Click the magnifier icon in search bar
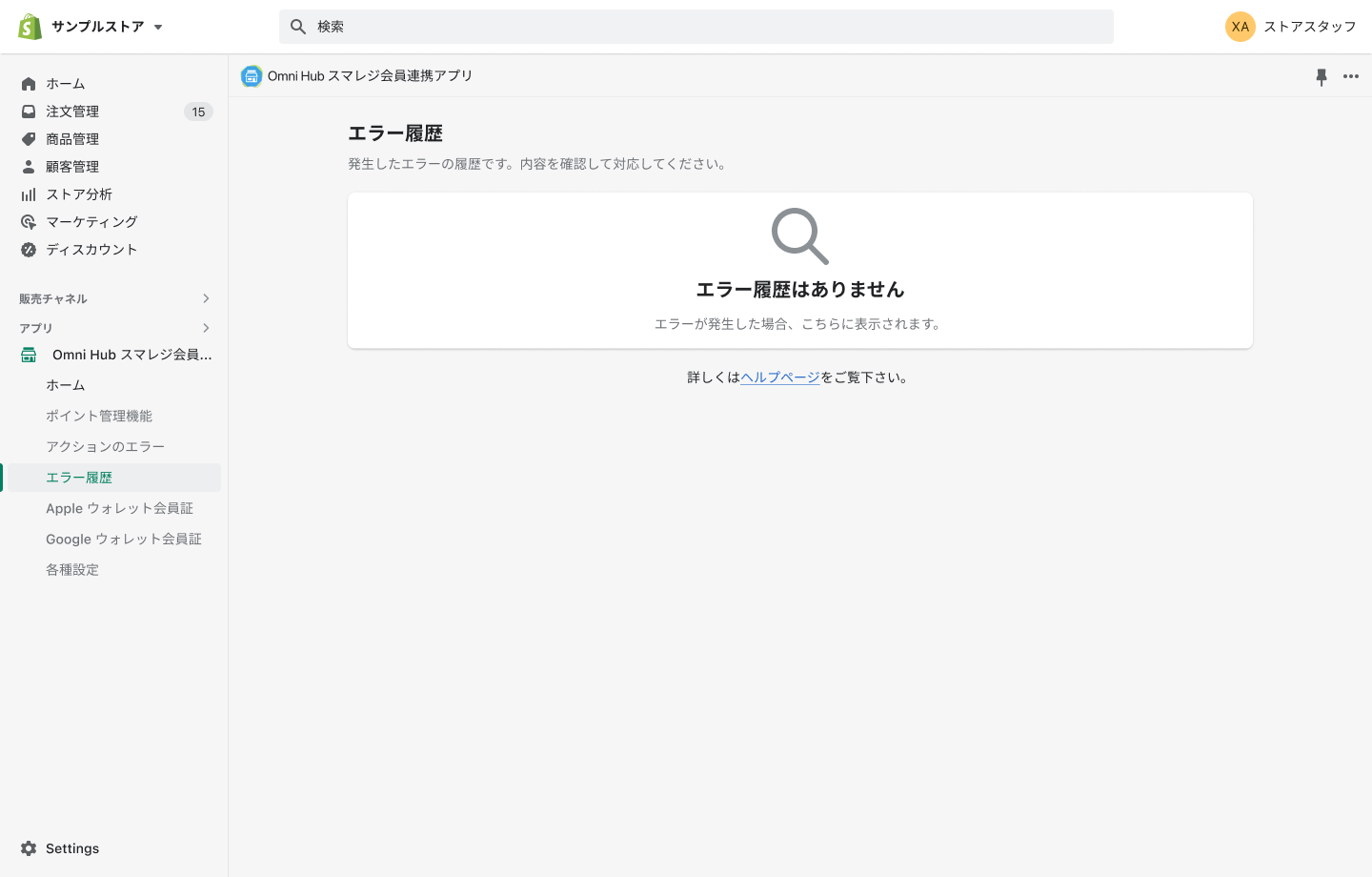Image resolution: width=1372 pixels, height=877 pixels. tap(298, 27)
